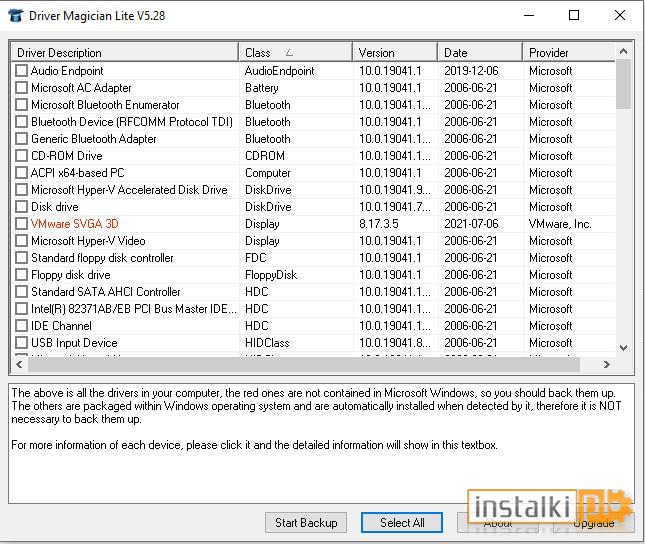Tick Standard floppy disk controller checkbox
645x544 pixels.
point(21,258)
